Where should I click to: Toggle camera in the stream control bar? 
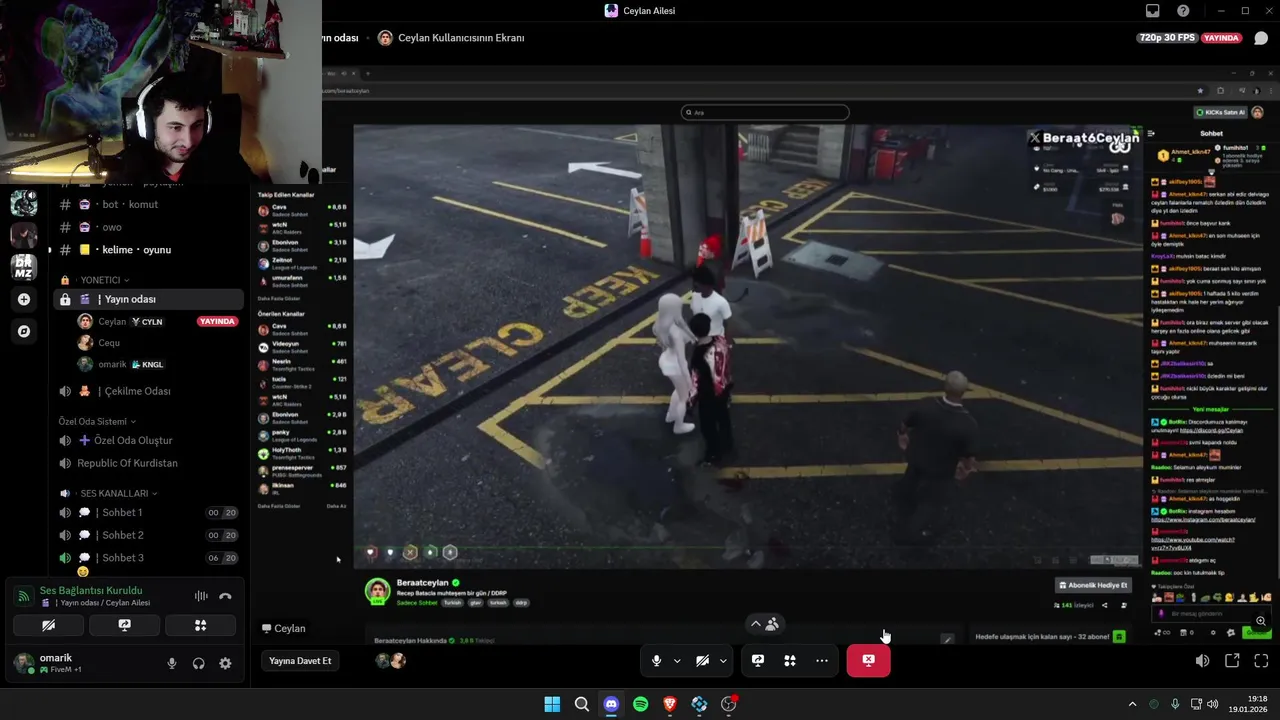(x=702, y=660)
